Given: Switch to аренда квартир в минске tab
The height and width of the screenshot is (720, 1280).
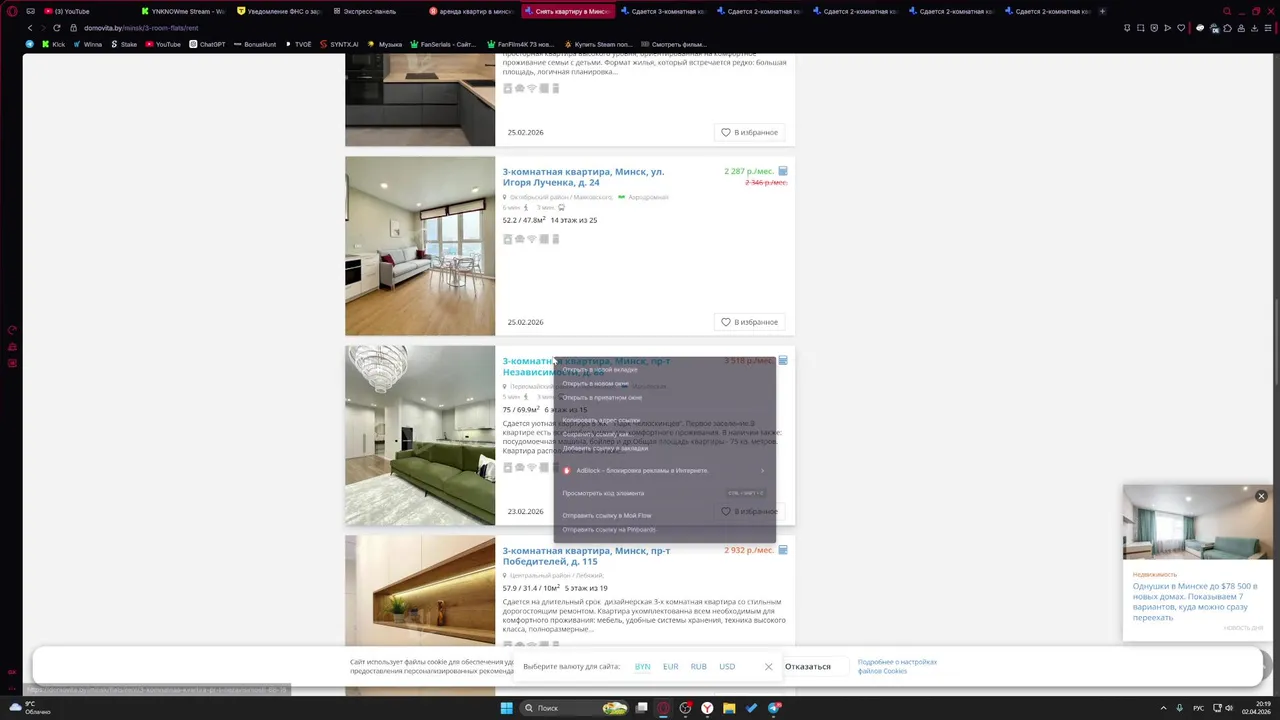Looking at the screenshot, I should 471,11.
